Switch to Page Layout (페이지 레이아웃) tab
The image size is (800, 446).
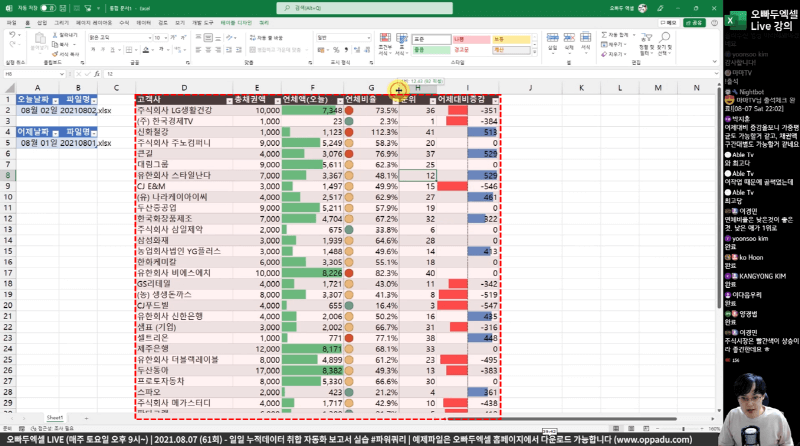pyautogui.click(x=94, y=23)
